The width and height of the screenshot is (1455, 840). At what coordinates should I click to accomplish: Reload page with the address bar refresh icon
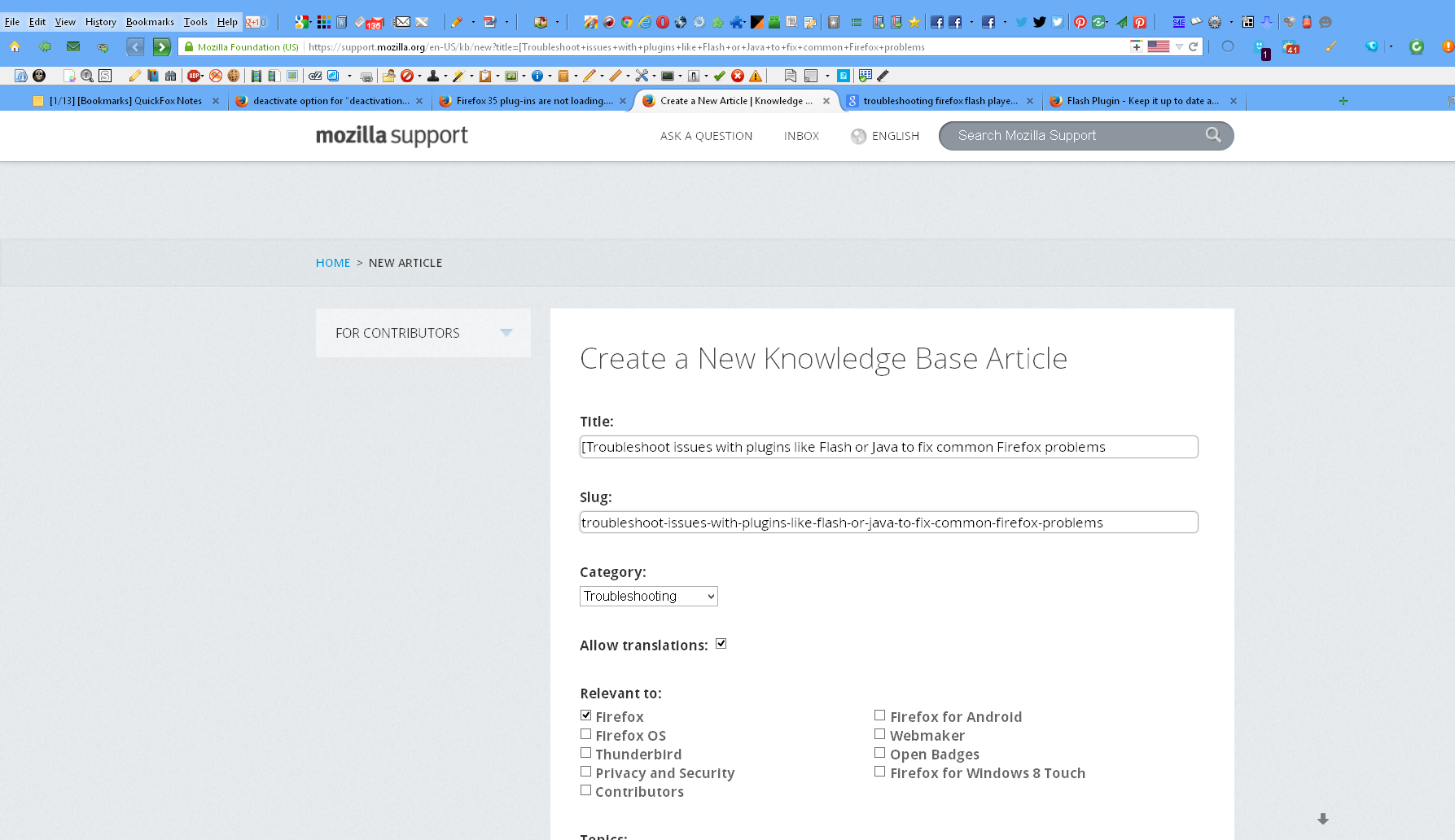1194,46
